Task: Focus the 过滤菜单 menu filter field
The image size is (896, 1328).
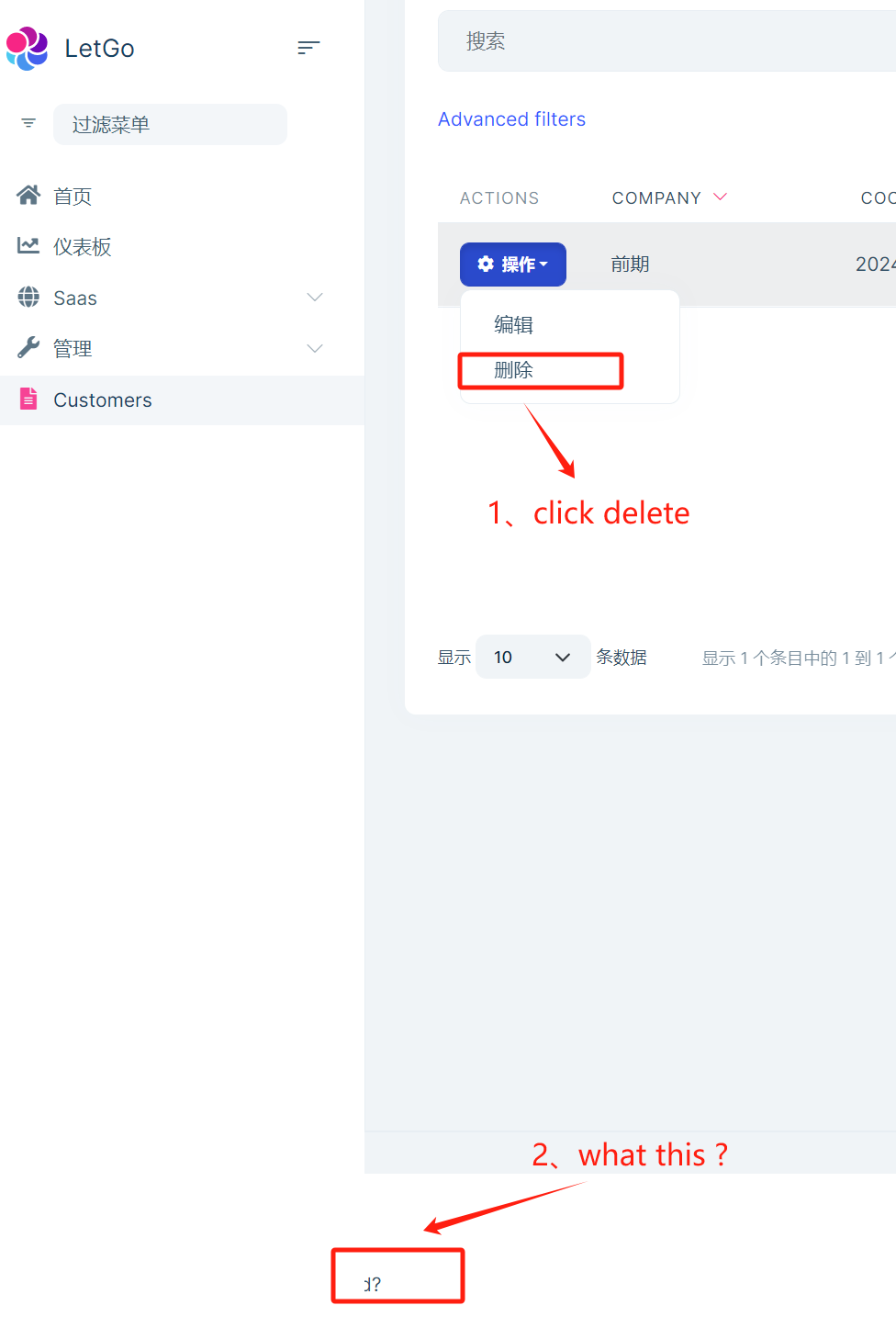Action: click(x=170, y=124)
